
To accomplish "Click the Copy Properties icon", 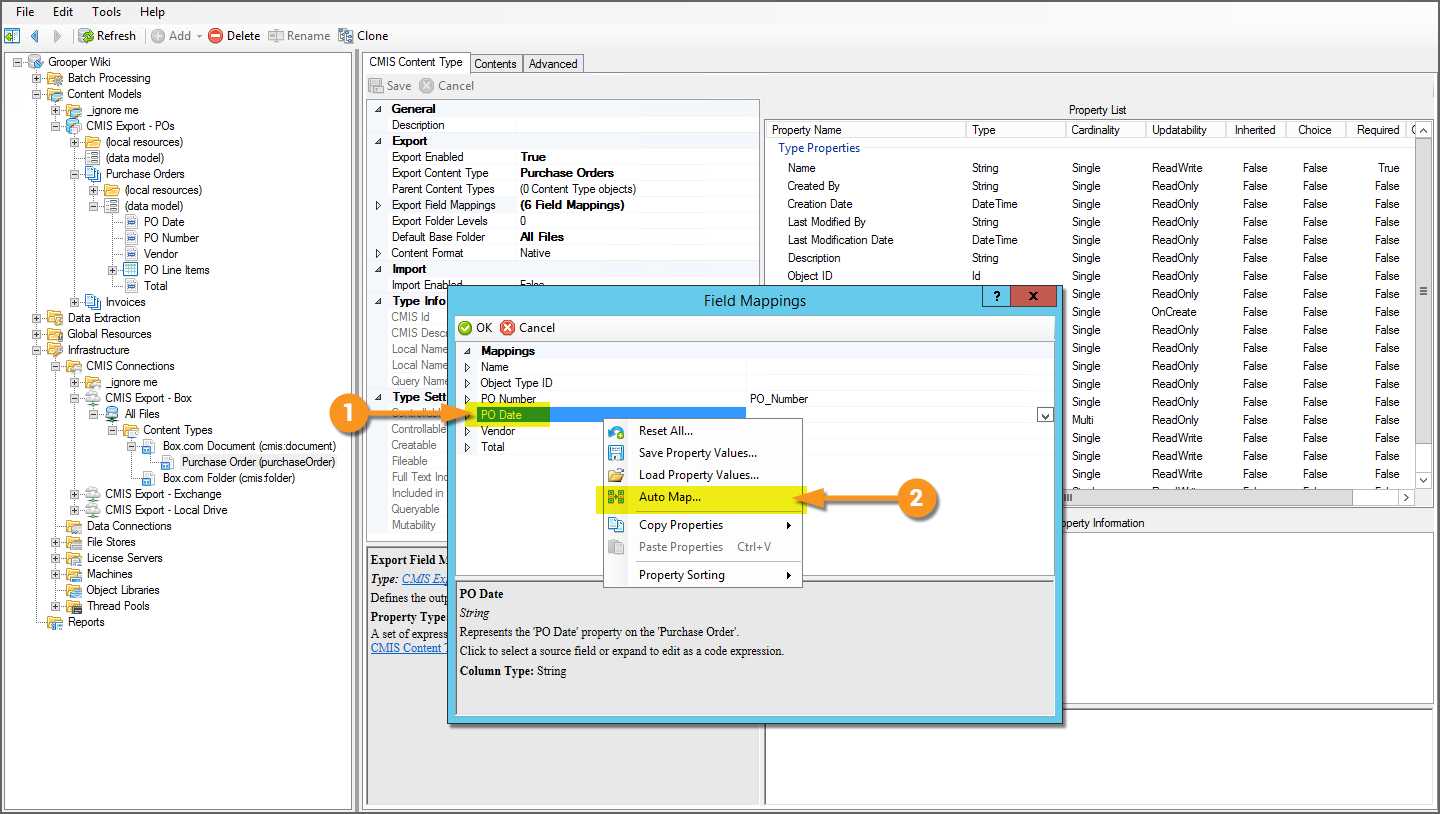I will click(x=616, y=525).
